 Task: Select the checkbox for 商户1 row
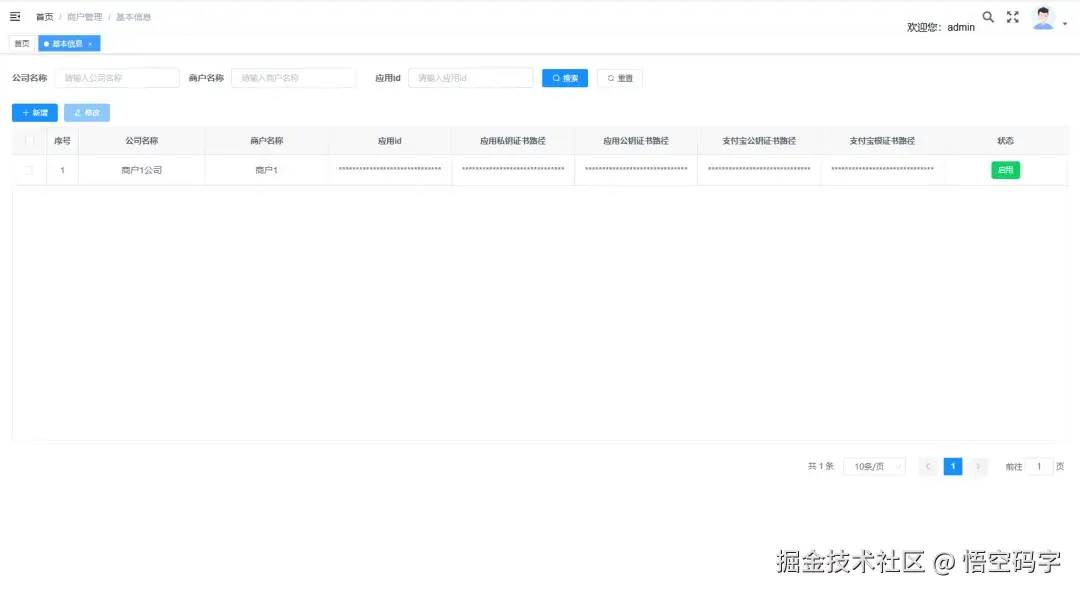pos(27,170)
